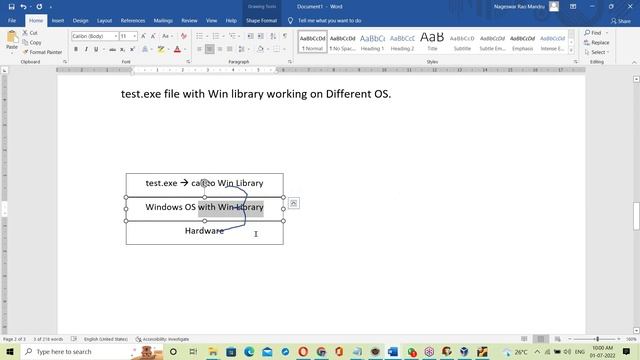Screen dimensions: 640x360
Task: Open Text Effects and Typography
Action: pyautogui.click(x=145, y=49)
